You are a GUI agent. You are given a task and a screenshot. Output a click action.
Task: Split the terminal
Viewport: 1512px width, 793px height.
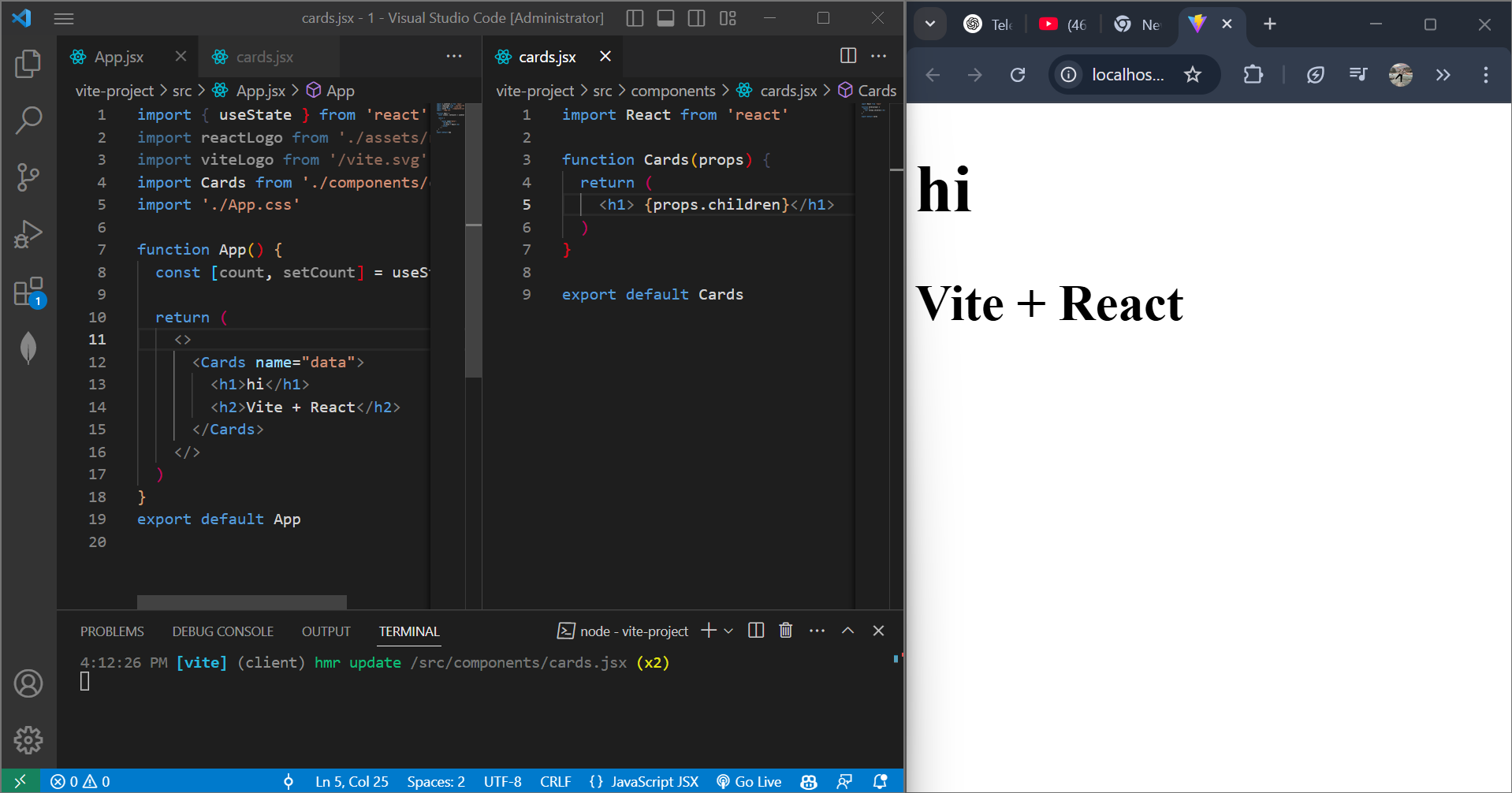pos(756,631)
